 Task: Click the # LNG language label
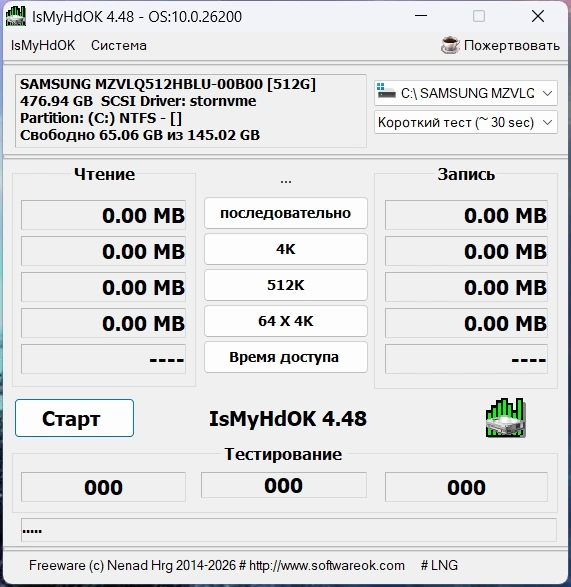coord(439,565)
